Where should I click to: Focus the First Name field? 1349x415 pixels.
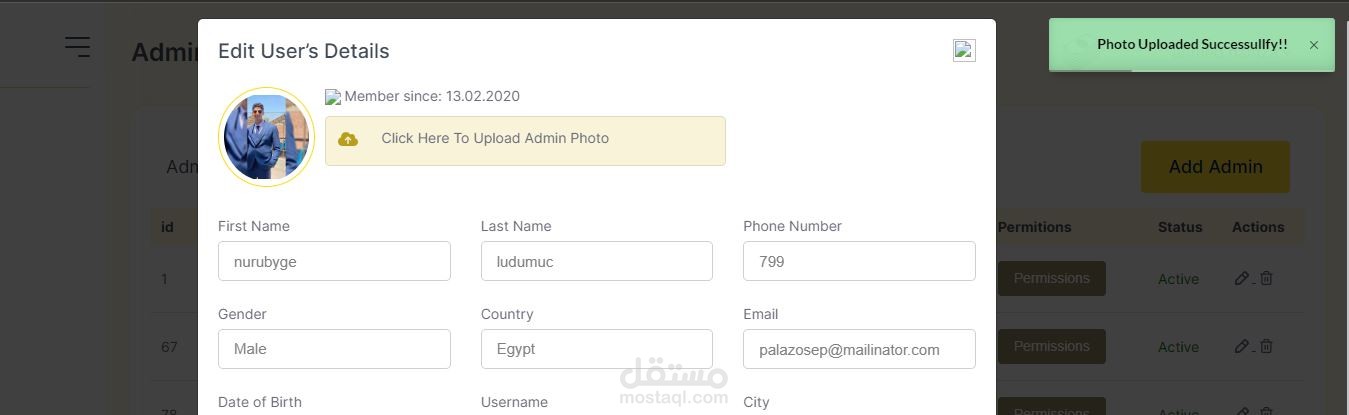334,262
